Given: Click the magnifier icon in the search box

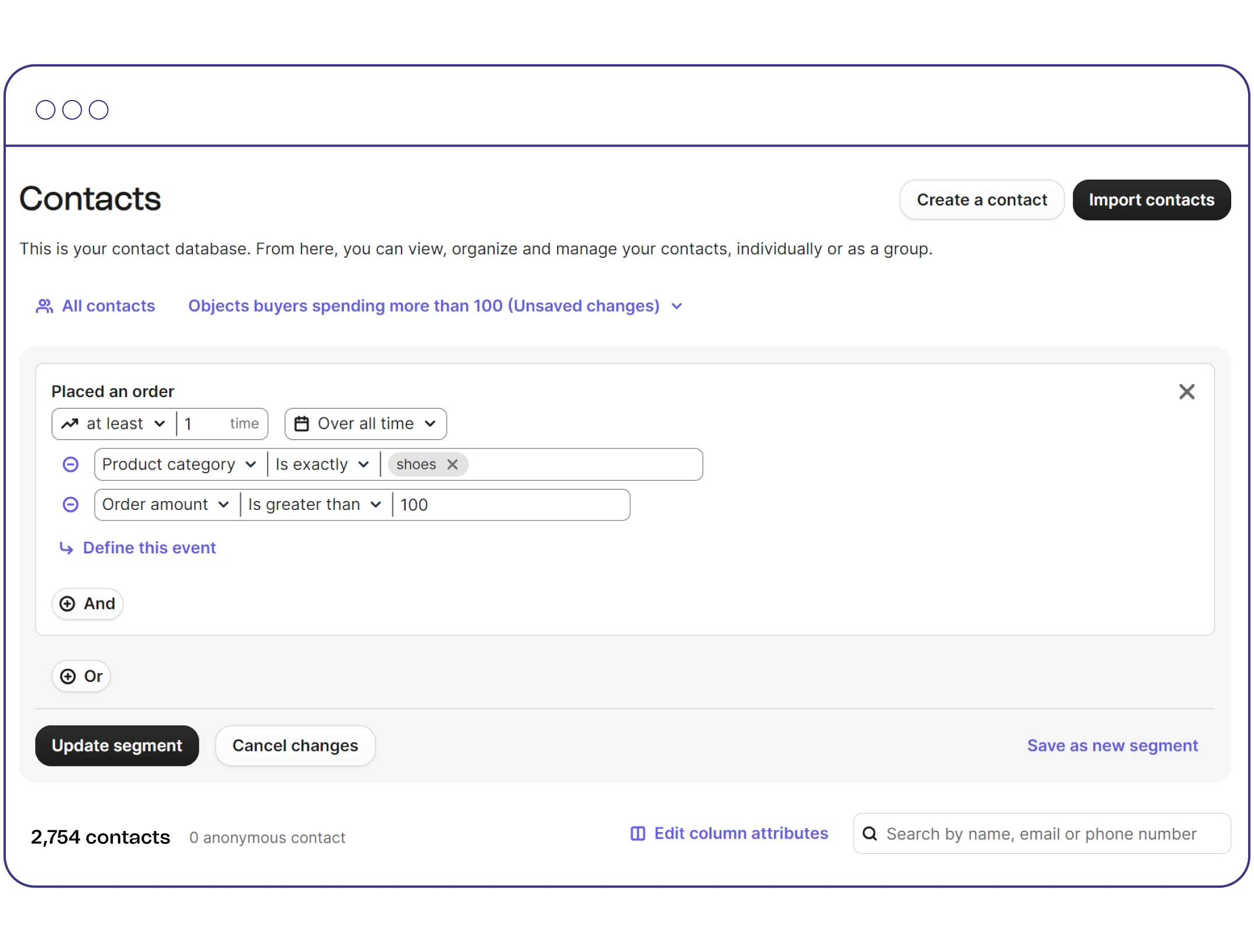Looking at the screenshot, I should 869,833.
